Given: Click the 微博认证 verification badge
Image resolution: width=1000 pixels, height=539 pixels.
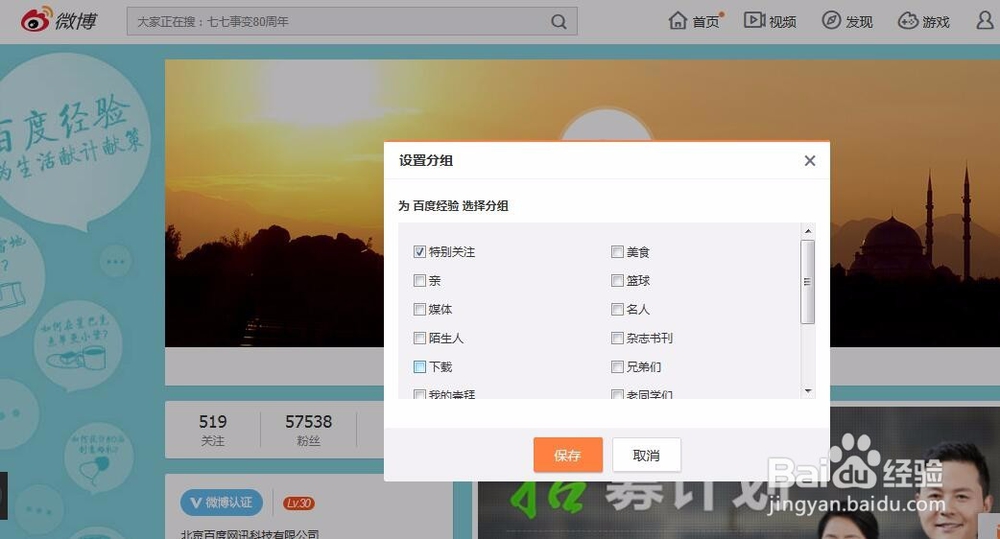Looking at the screenshot, I should (x=221, y=503).
